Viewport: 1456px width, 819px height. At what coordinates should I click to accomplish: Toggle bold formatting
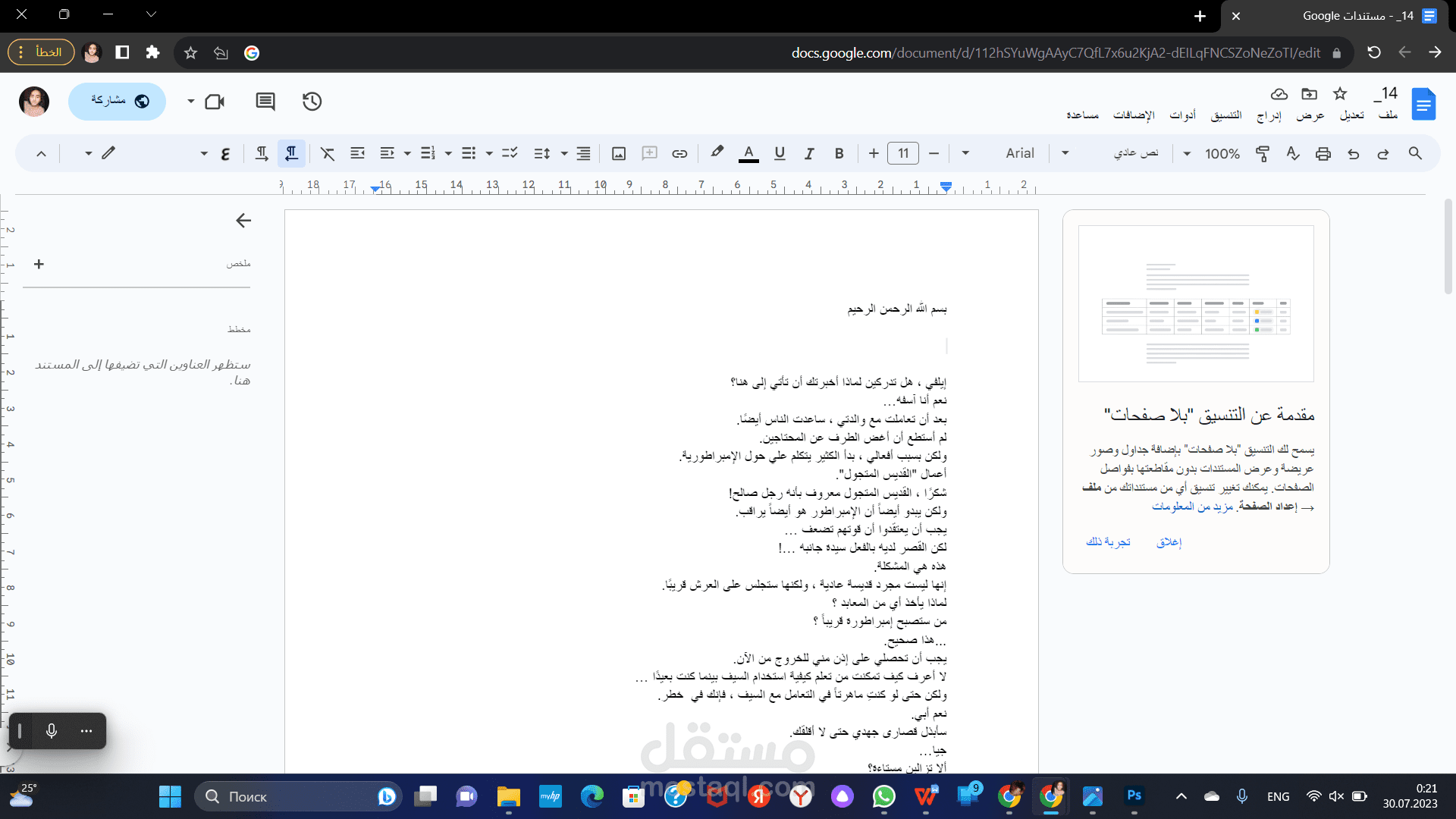(839, 154)
